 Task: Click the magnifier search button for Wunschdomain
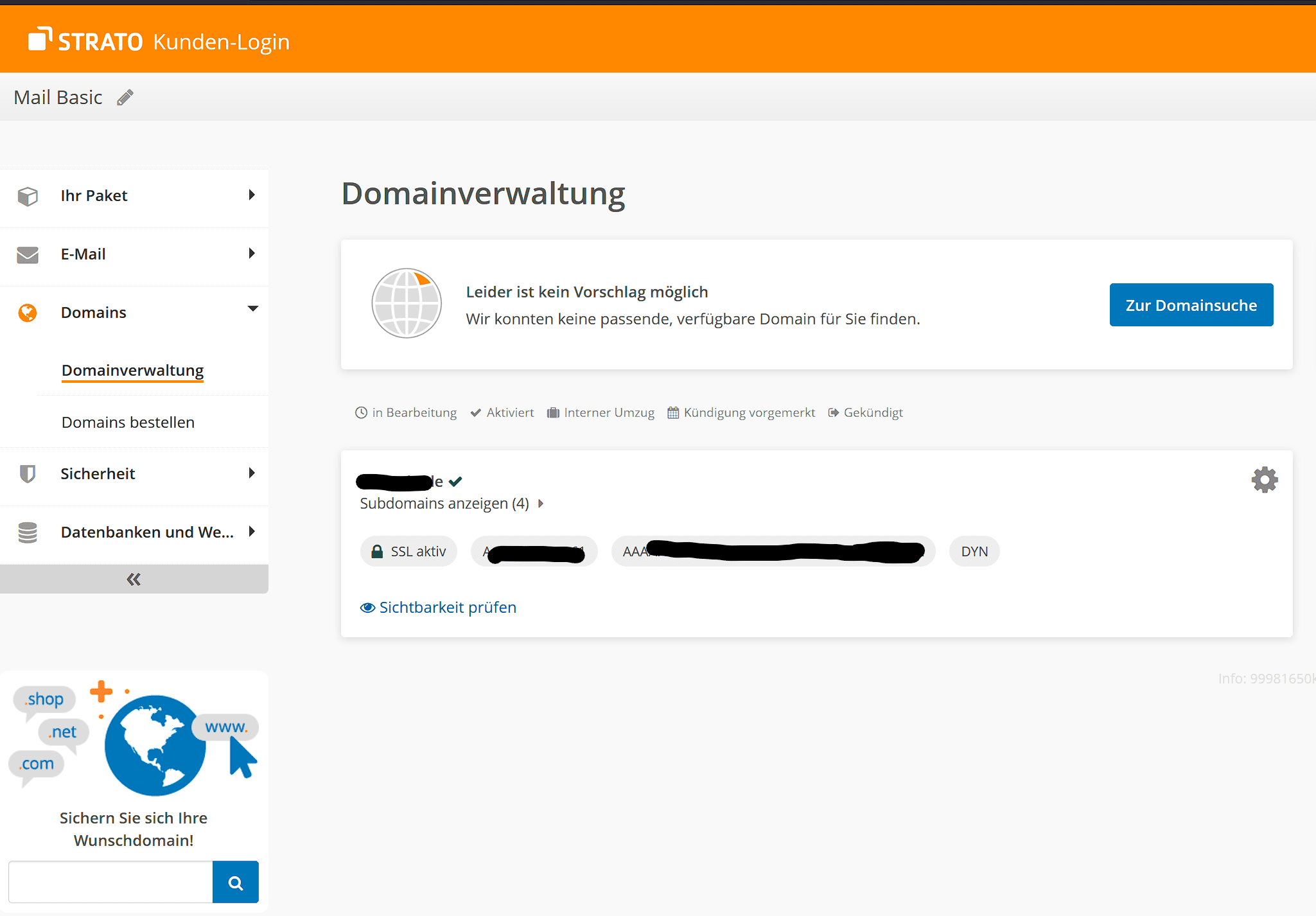(x=235, y=883)
